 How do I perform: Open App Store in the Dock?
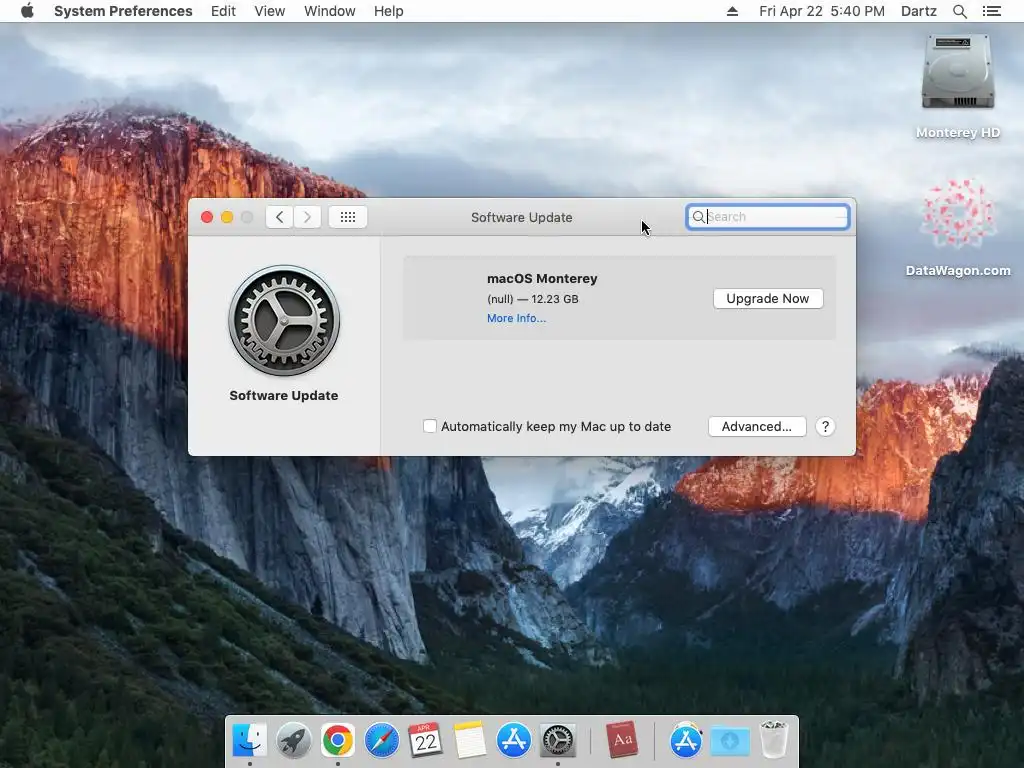[513, 740]
